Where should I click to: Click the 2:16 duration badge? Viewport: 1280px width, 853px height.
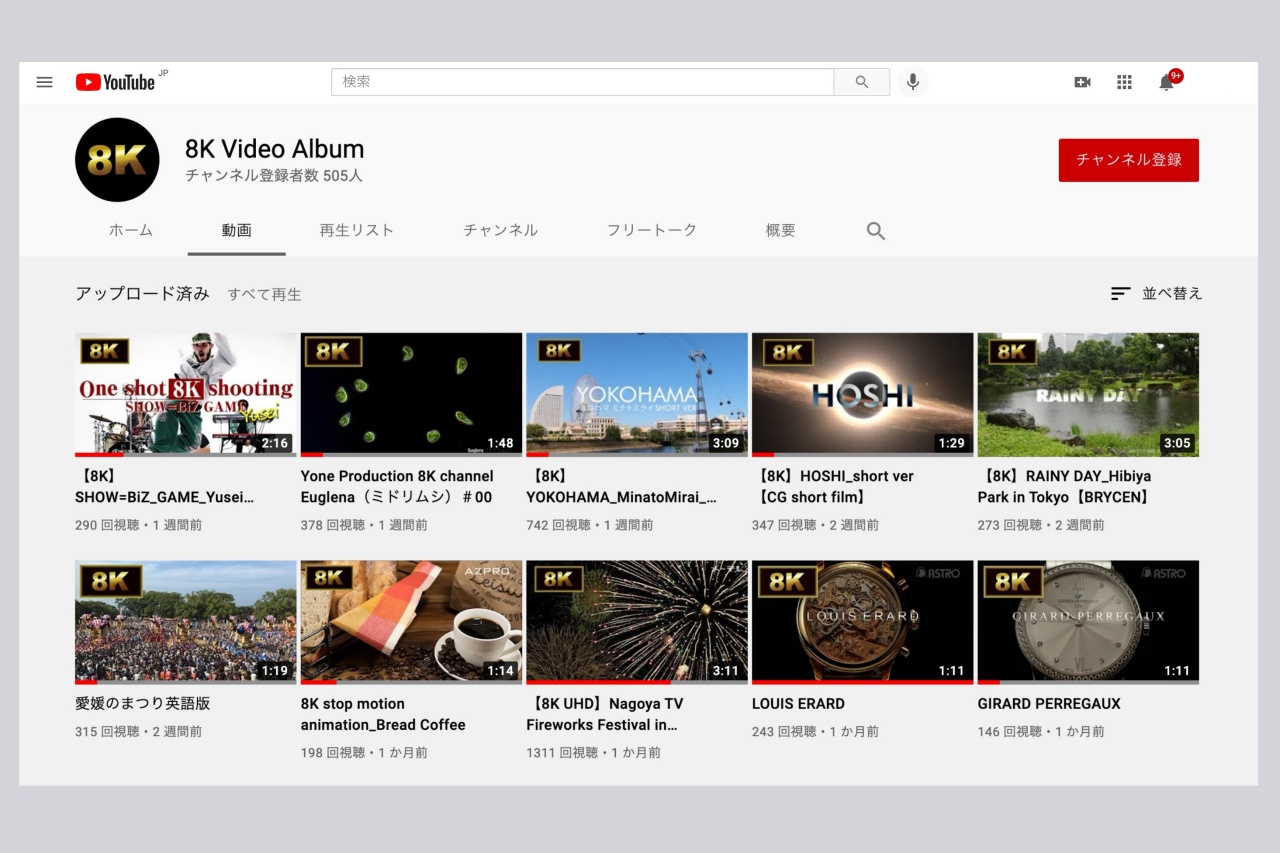click(274, 443)
